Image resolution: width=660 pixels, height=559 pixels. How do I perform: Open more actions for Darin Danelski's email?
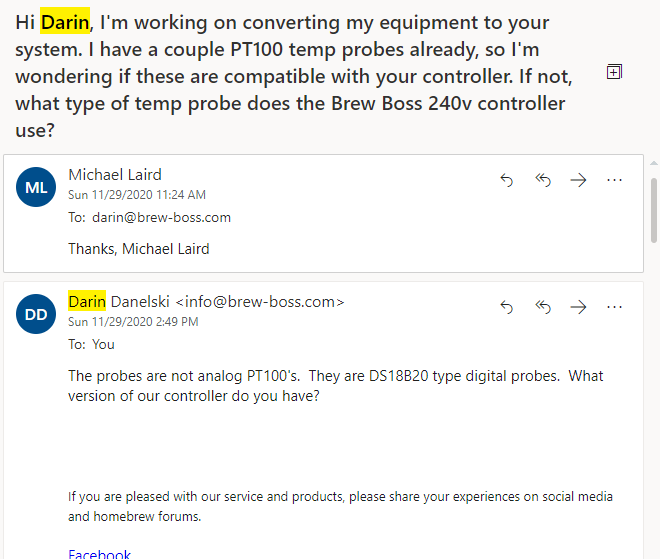(x=614, y=307)
